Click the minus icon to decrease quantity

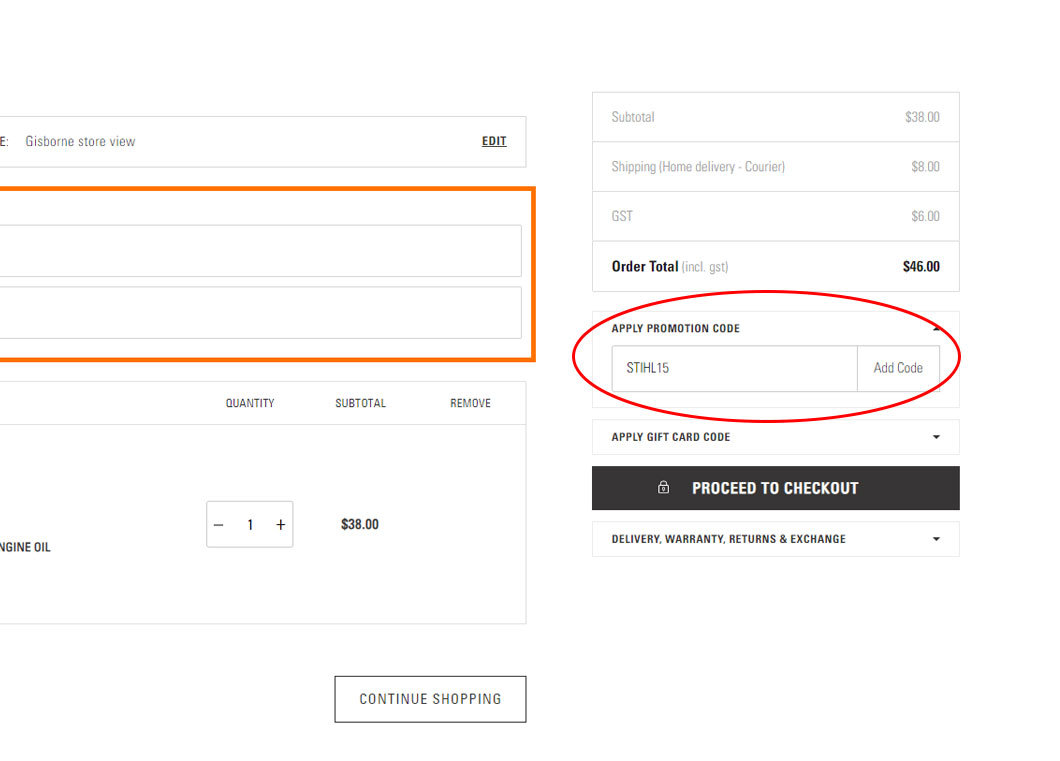(218, 523)
